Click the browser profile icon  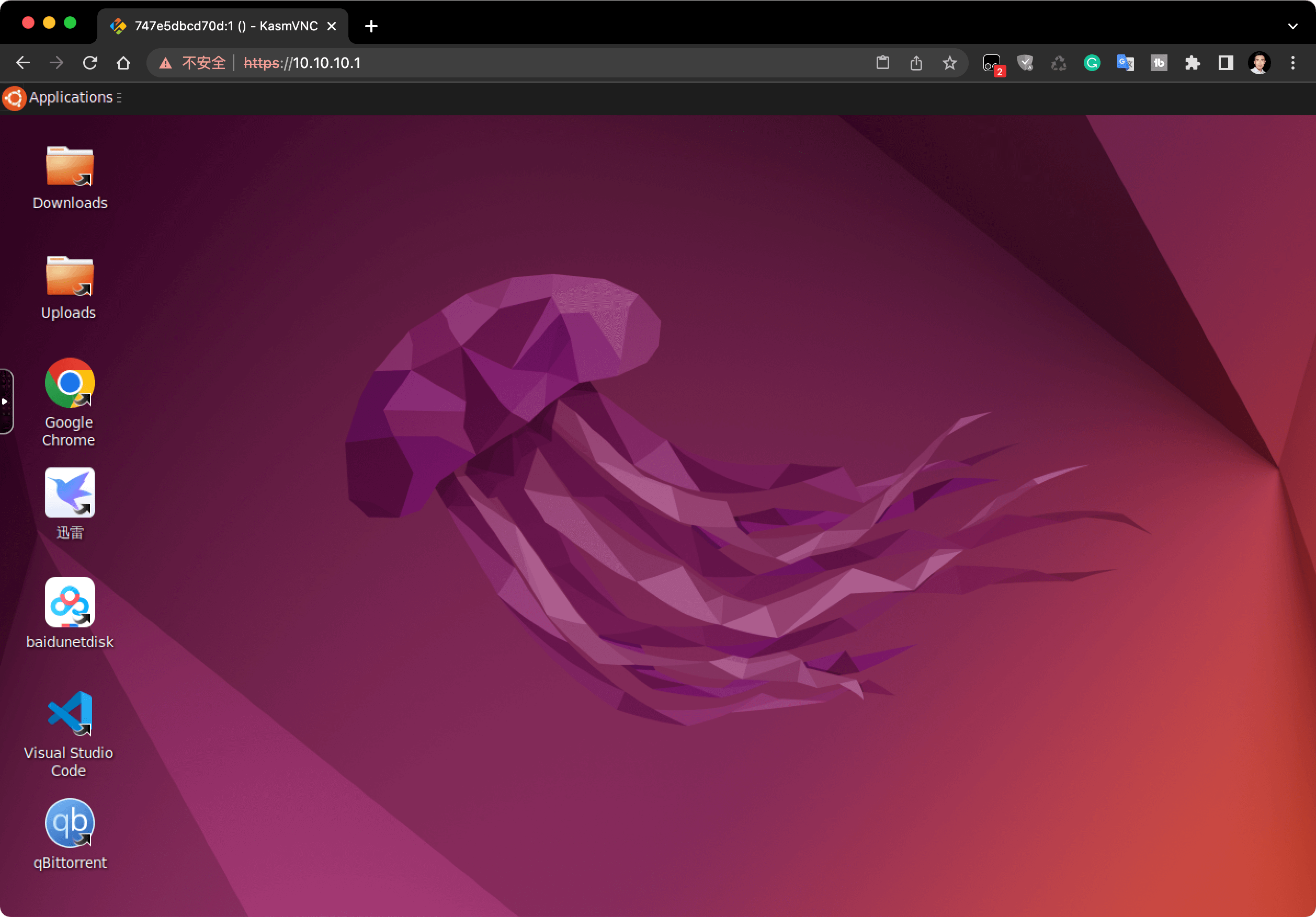[x=1259, y=63]
